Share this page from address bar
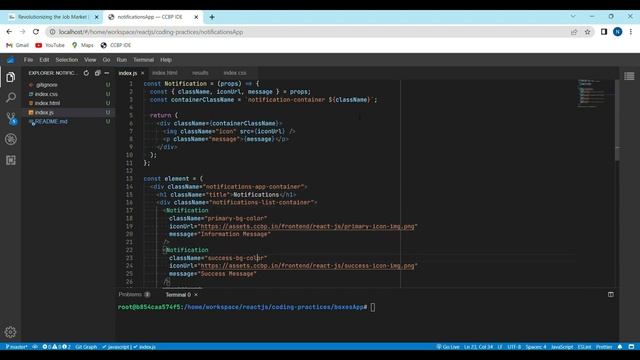The image size is (640, 360). coord(574,32)
